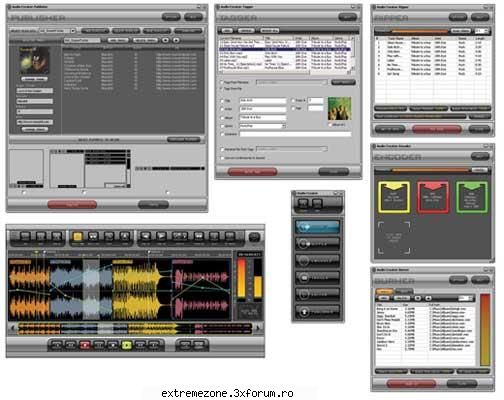Switch to the gray second tab in Burner
Image resolution: width=504 pixels, height=400 pixels.
(403, 291)
